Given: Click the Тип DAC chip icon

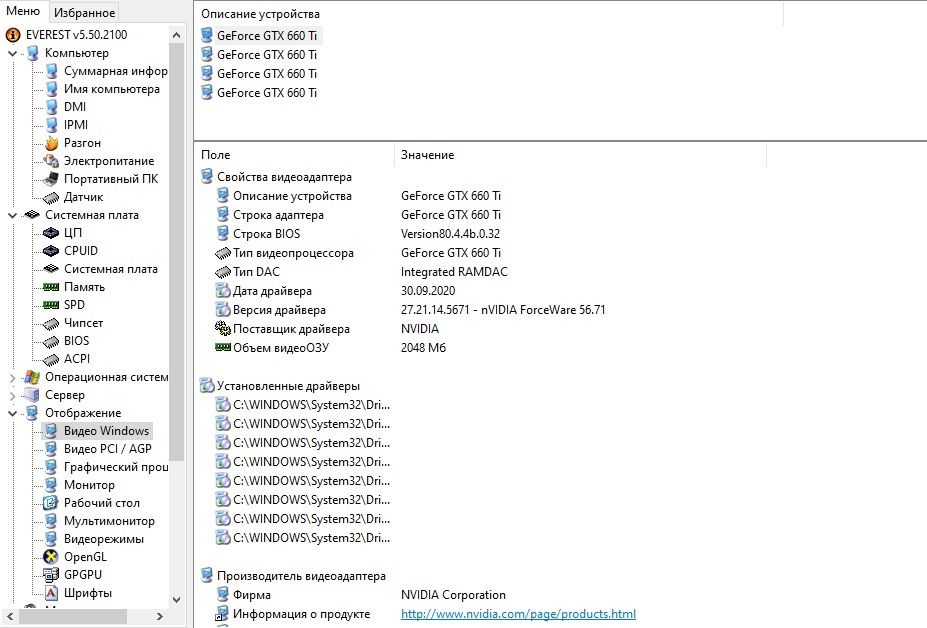Looking at the screenshot, I should [x=222, y=272].
